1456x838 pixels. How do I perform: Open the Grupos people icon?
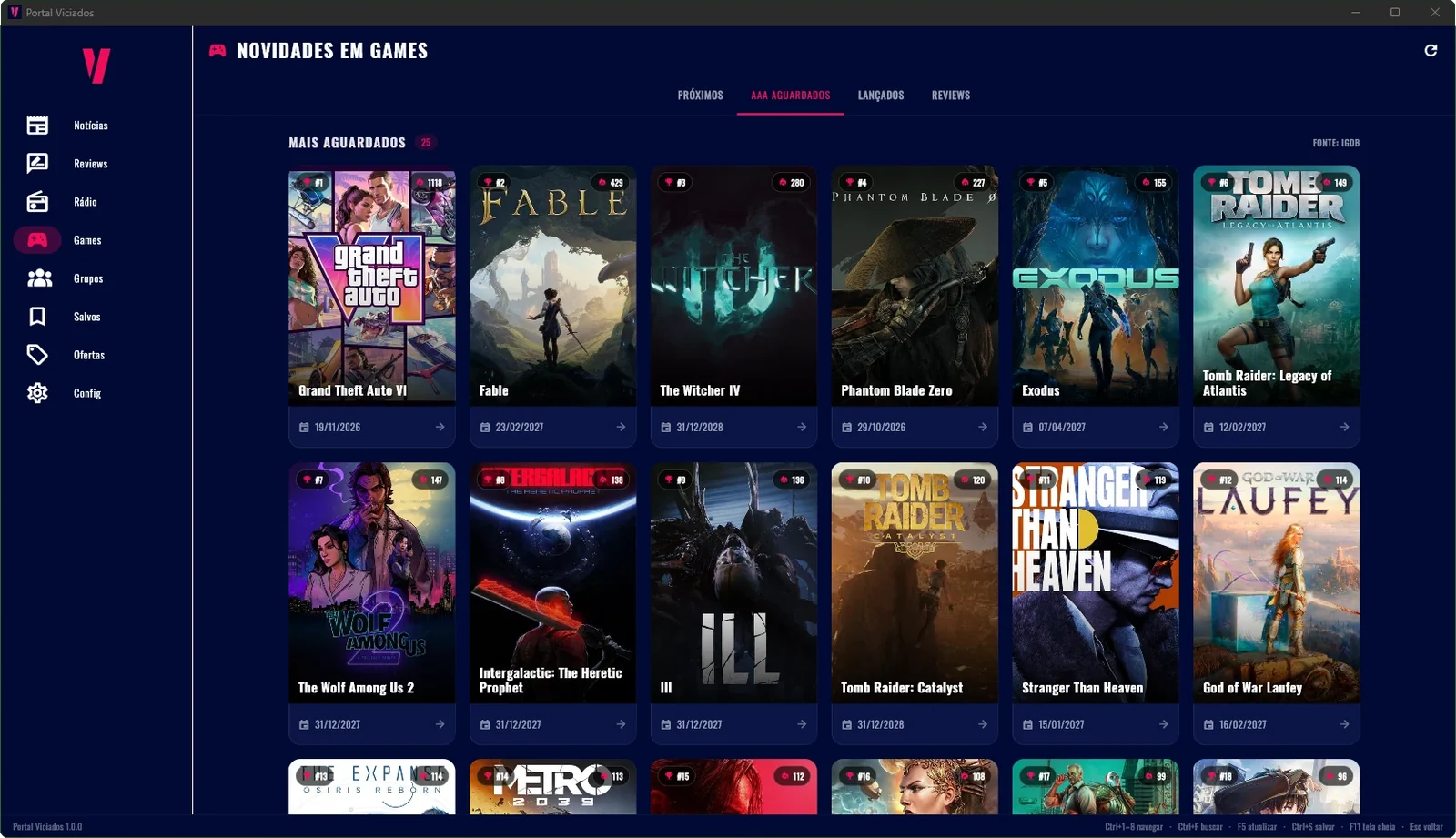[39, 278]
